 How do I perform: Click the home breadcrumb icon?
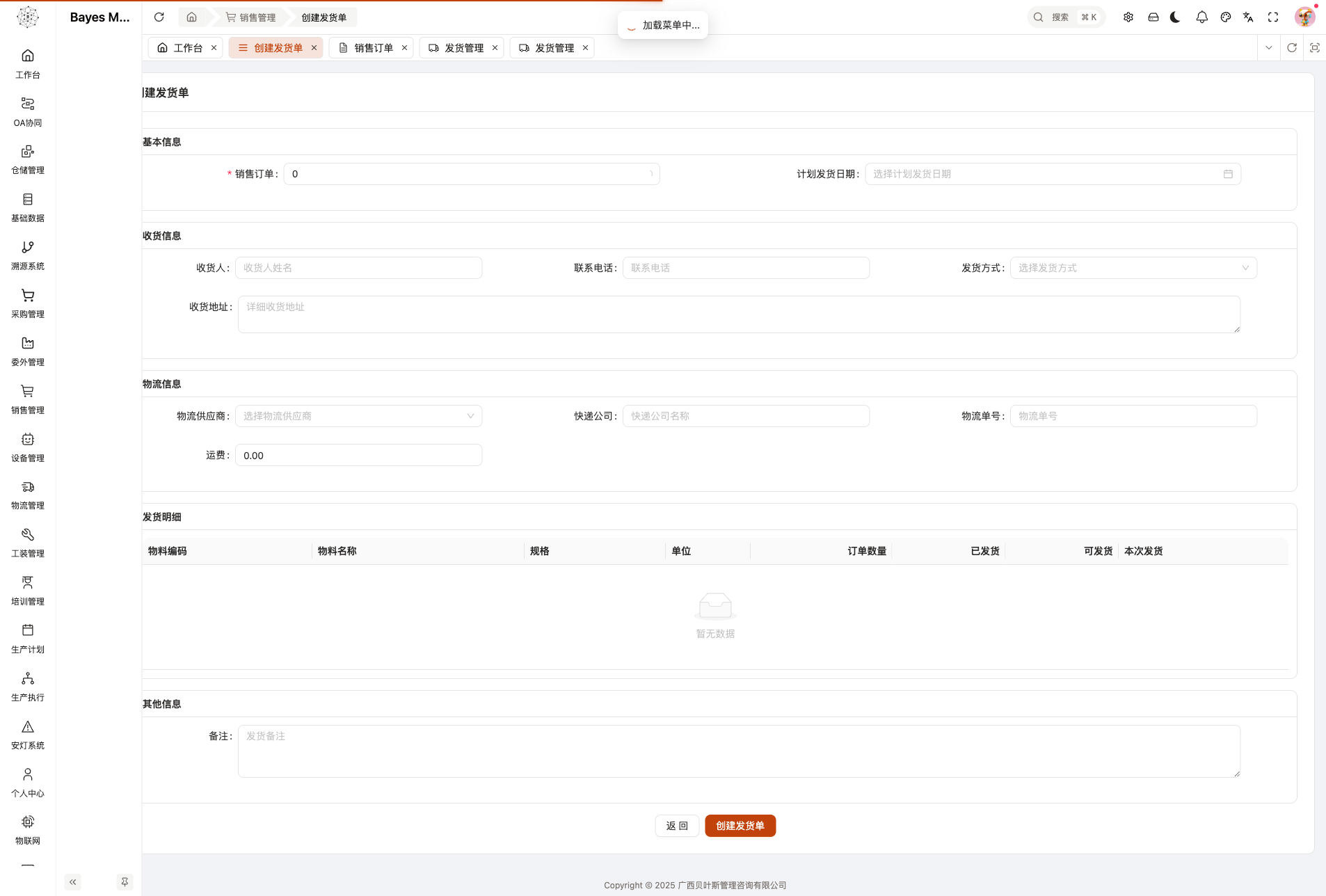192,17
